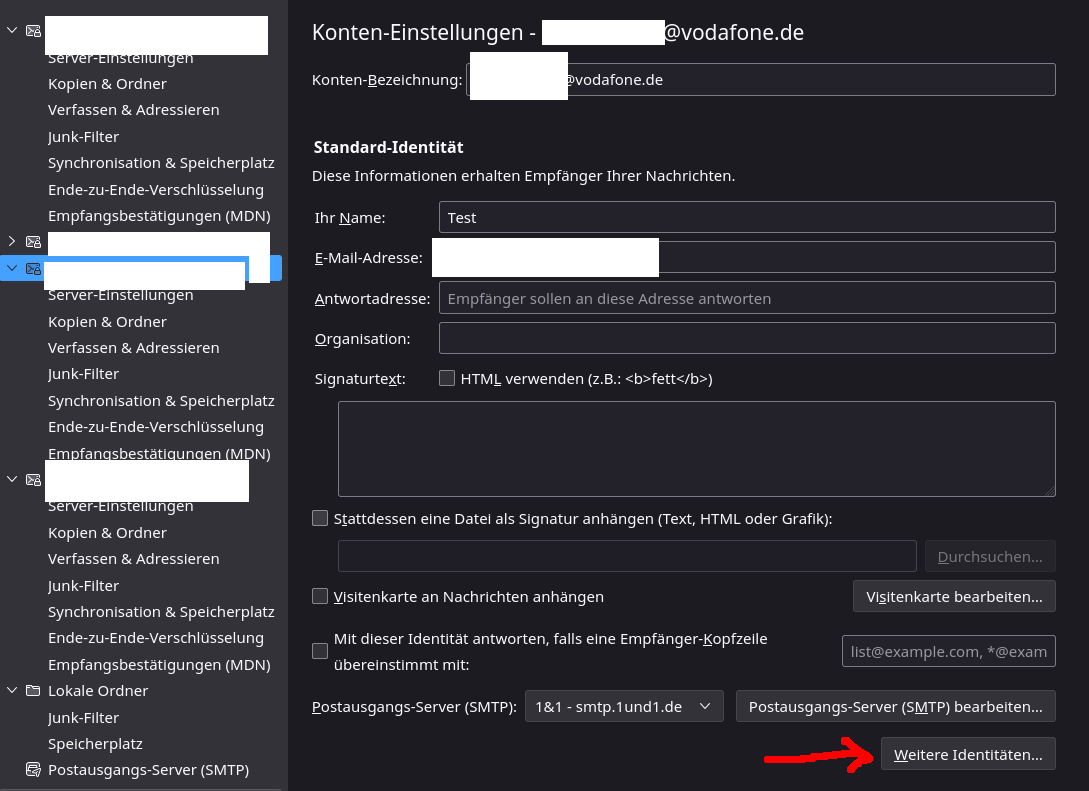Click the Weitere Identitäten button

click(968, 754)
